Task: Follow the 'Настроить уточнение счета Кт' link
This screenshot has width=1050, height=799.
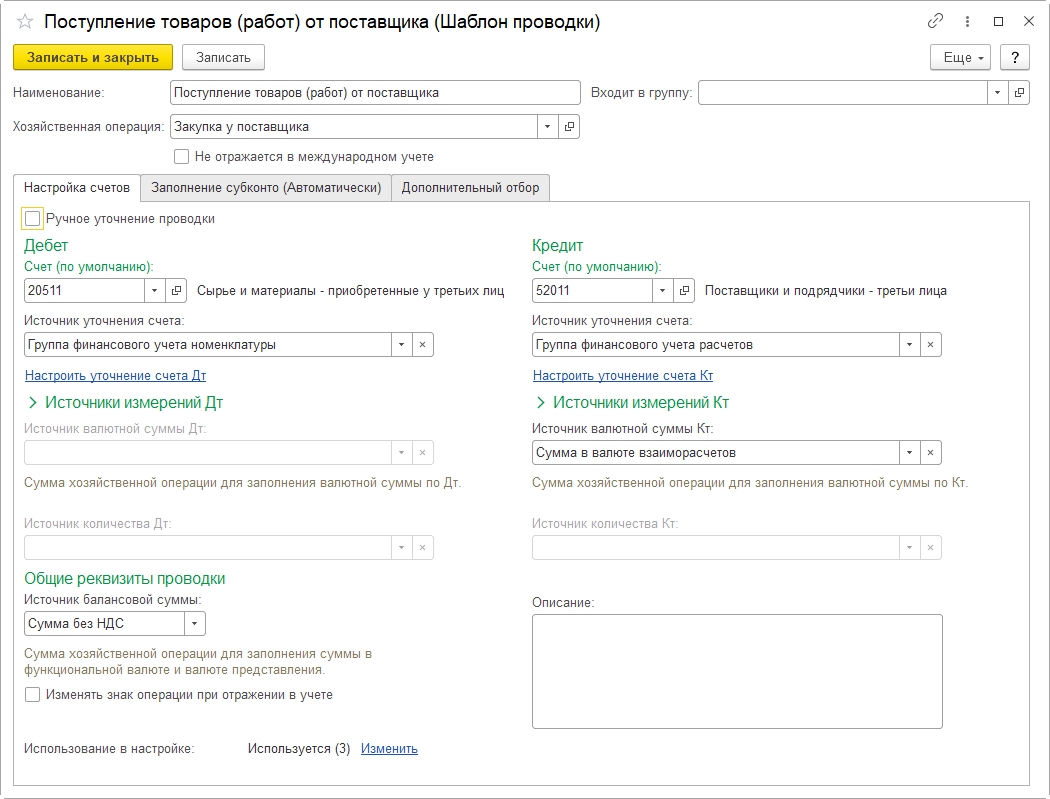Action: pos(622,376)
